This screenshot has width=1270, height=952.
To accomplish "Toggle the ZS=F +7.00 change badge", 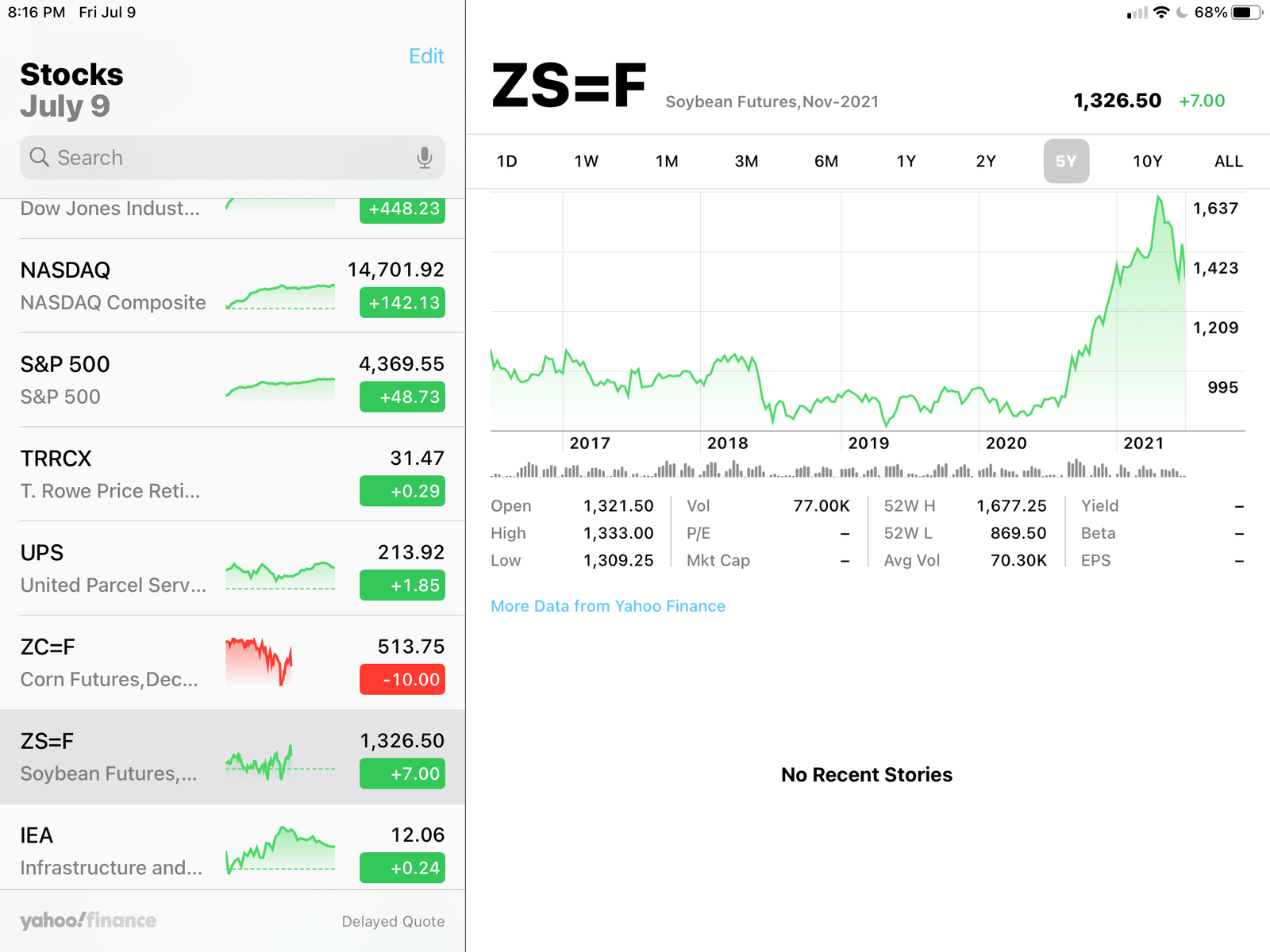I will point(402,773).
